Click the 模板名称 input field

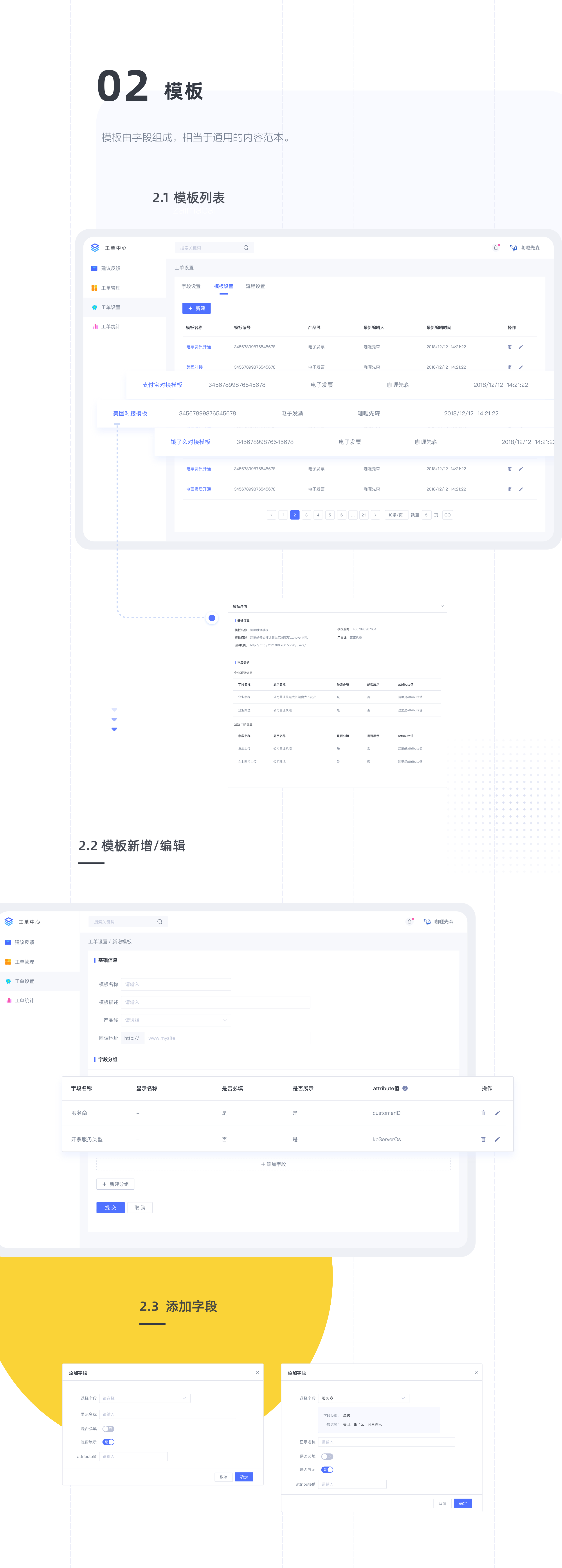pos(176,984)
